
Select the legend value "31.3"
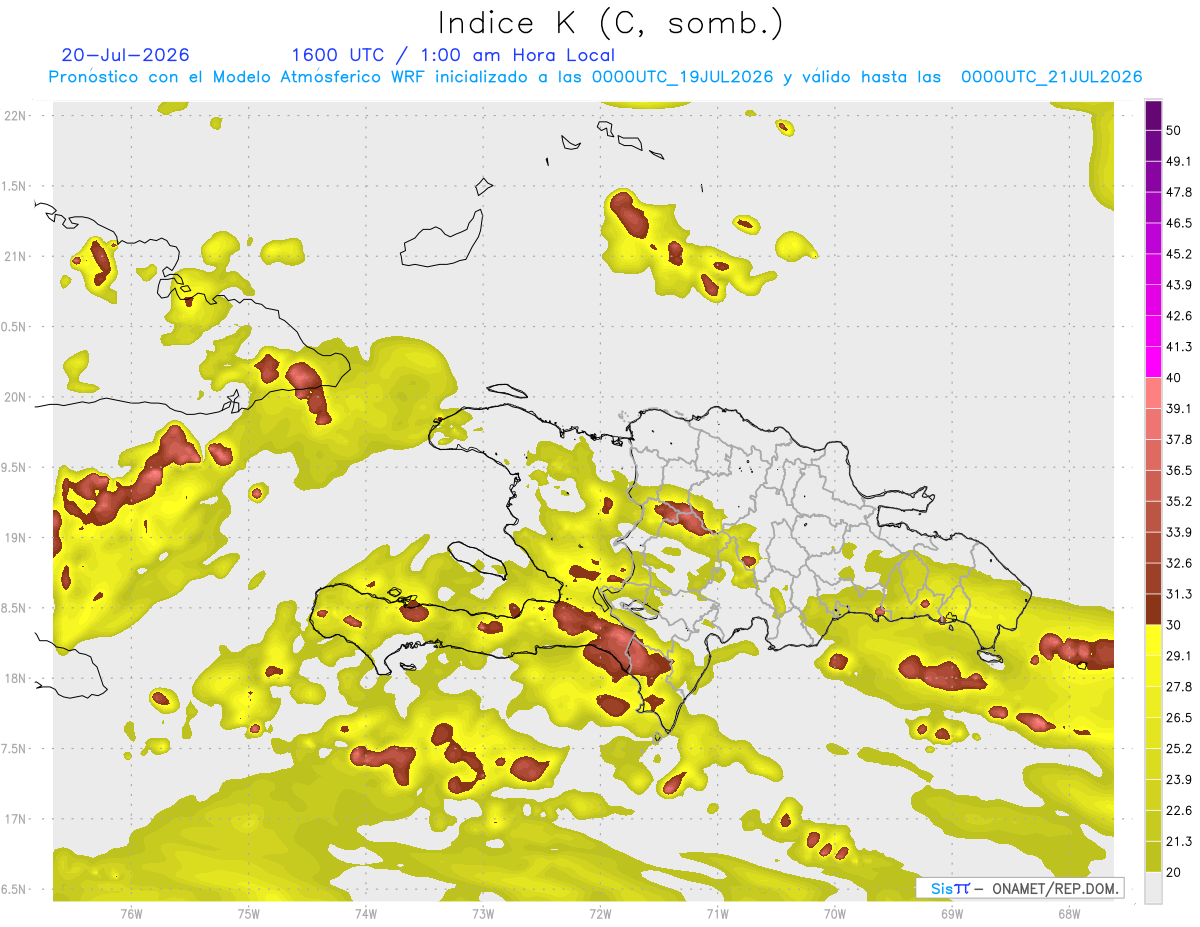[1179, 594]
